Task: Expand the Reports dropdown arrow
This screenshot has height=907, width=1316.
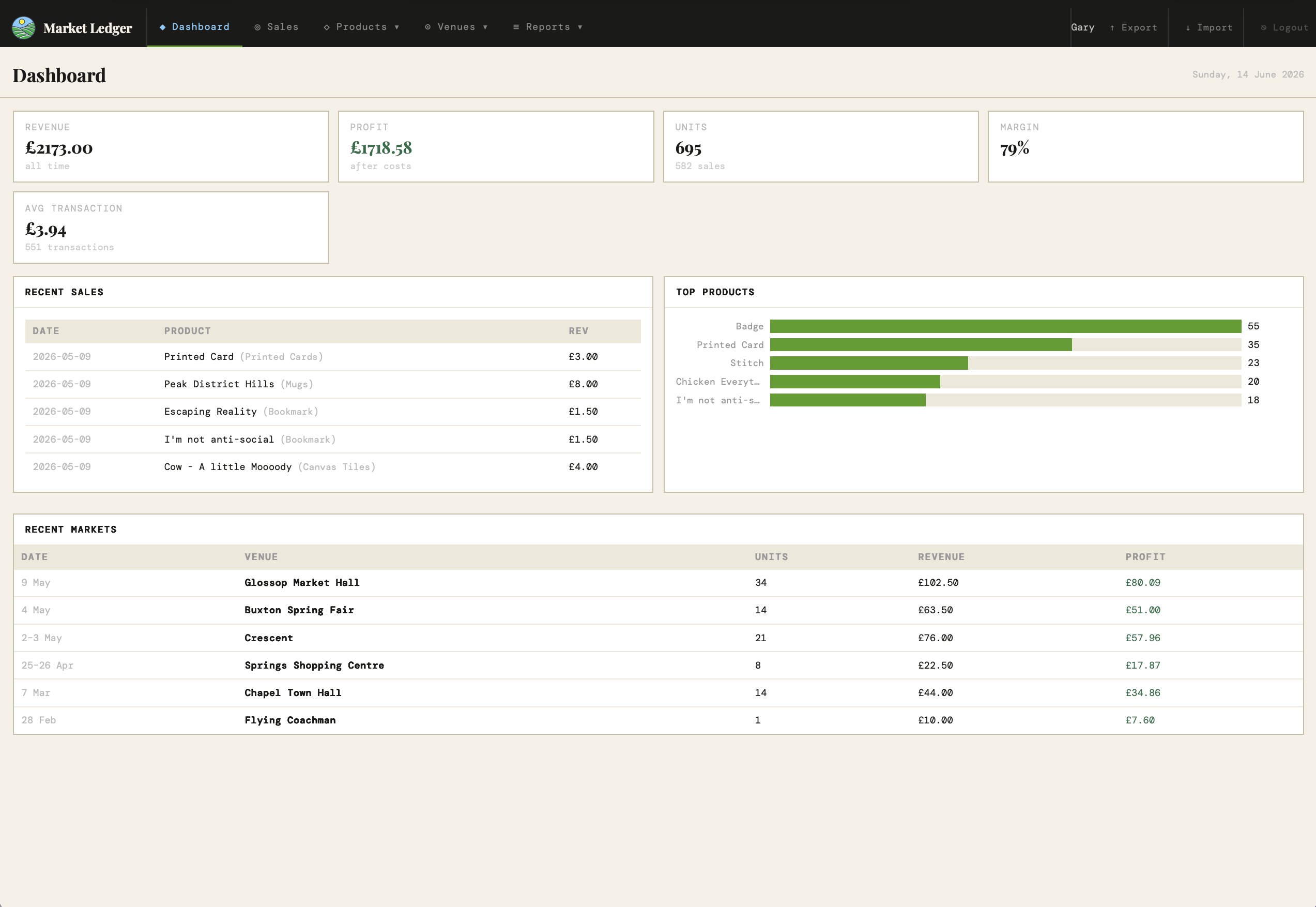Action: point(580,27)
